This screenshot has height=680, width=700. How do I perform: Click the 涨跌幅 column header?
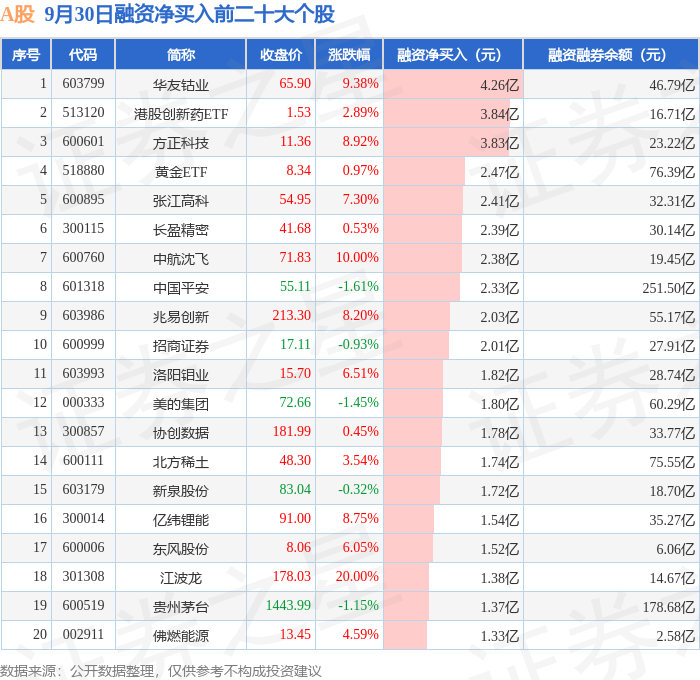[349, 54]
